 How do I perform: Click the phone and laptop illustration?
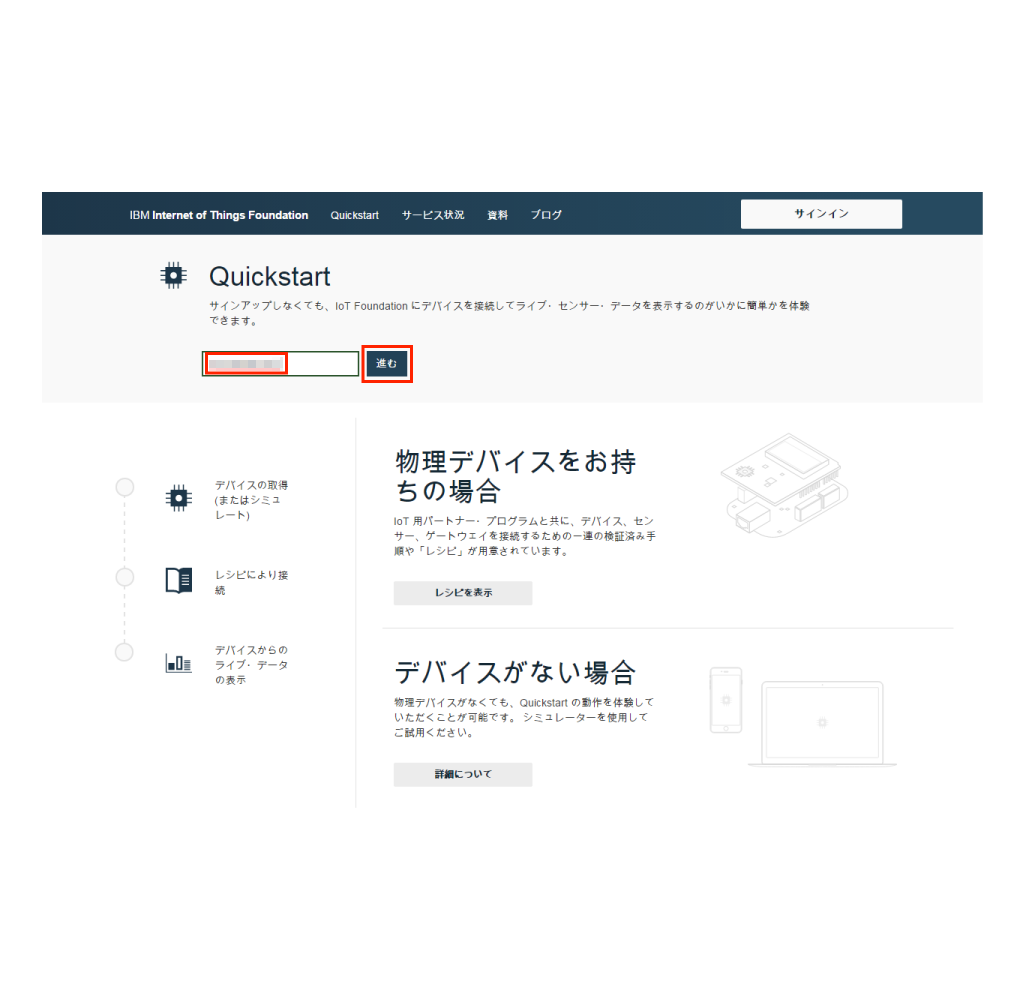(803, 716)
